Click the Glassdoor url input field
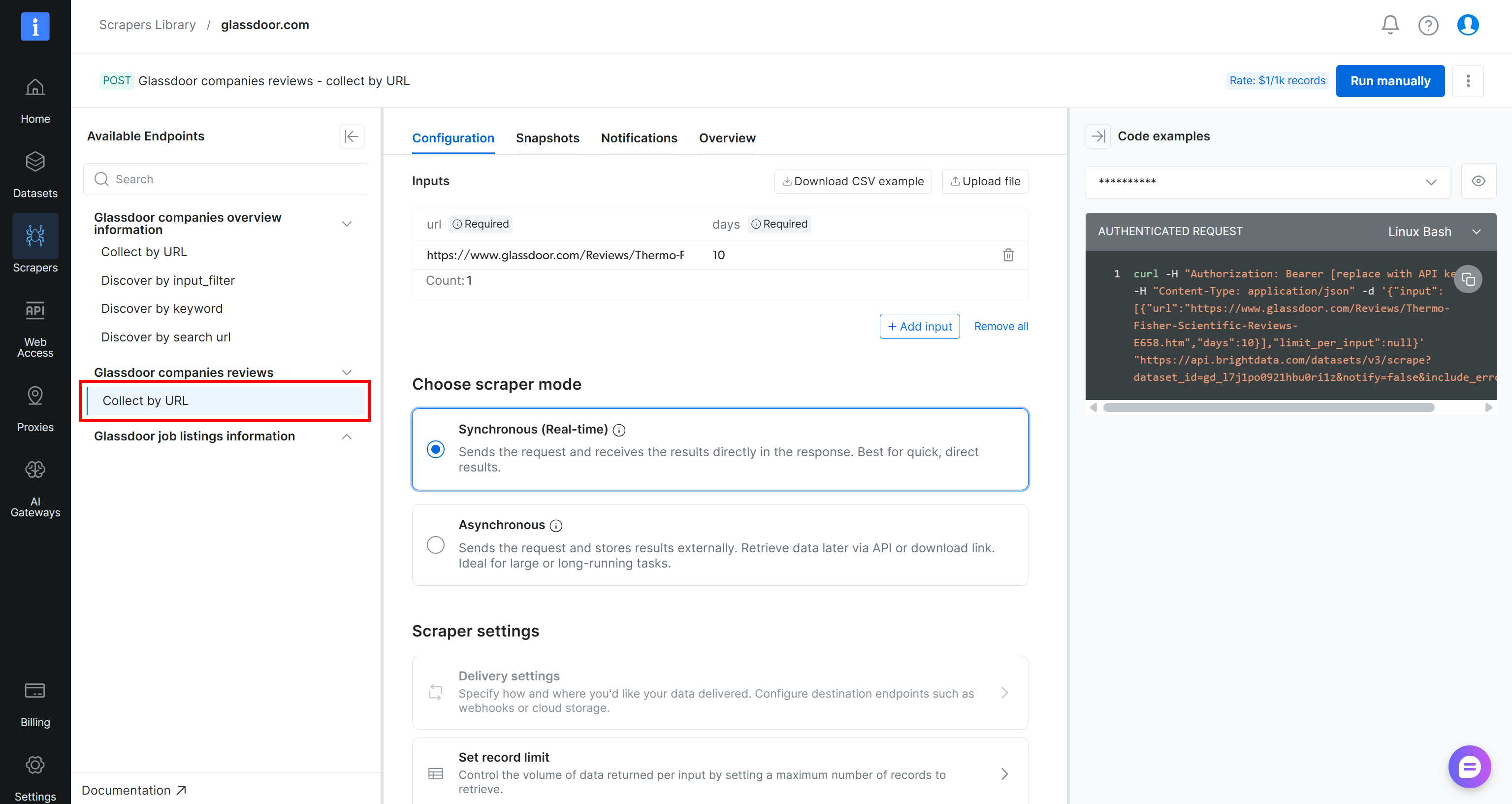This screenshot has width=1512, height=804. 555,255
